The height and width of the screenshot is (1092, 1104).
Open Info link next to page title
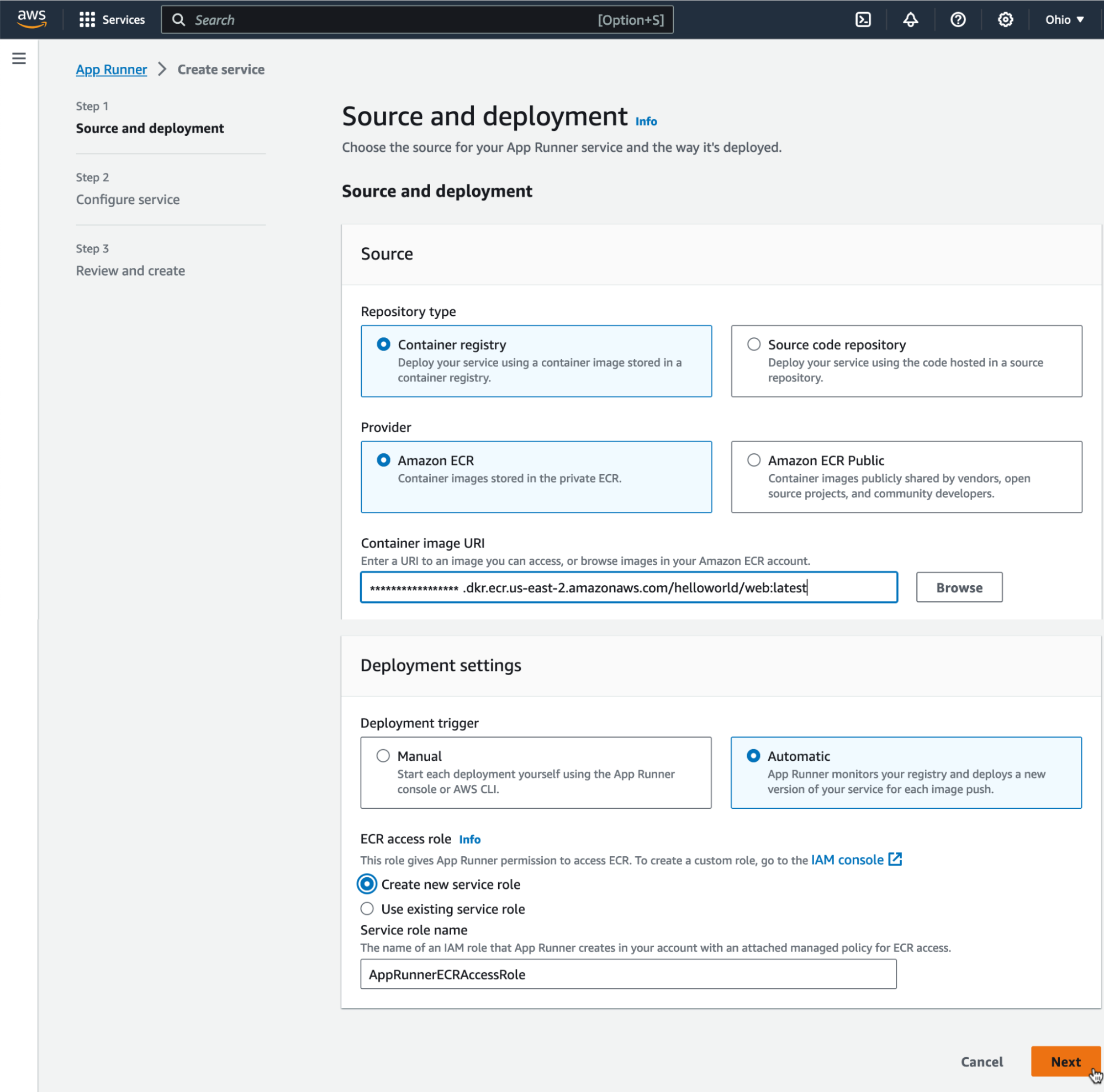646,121
